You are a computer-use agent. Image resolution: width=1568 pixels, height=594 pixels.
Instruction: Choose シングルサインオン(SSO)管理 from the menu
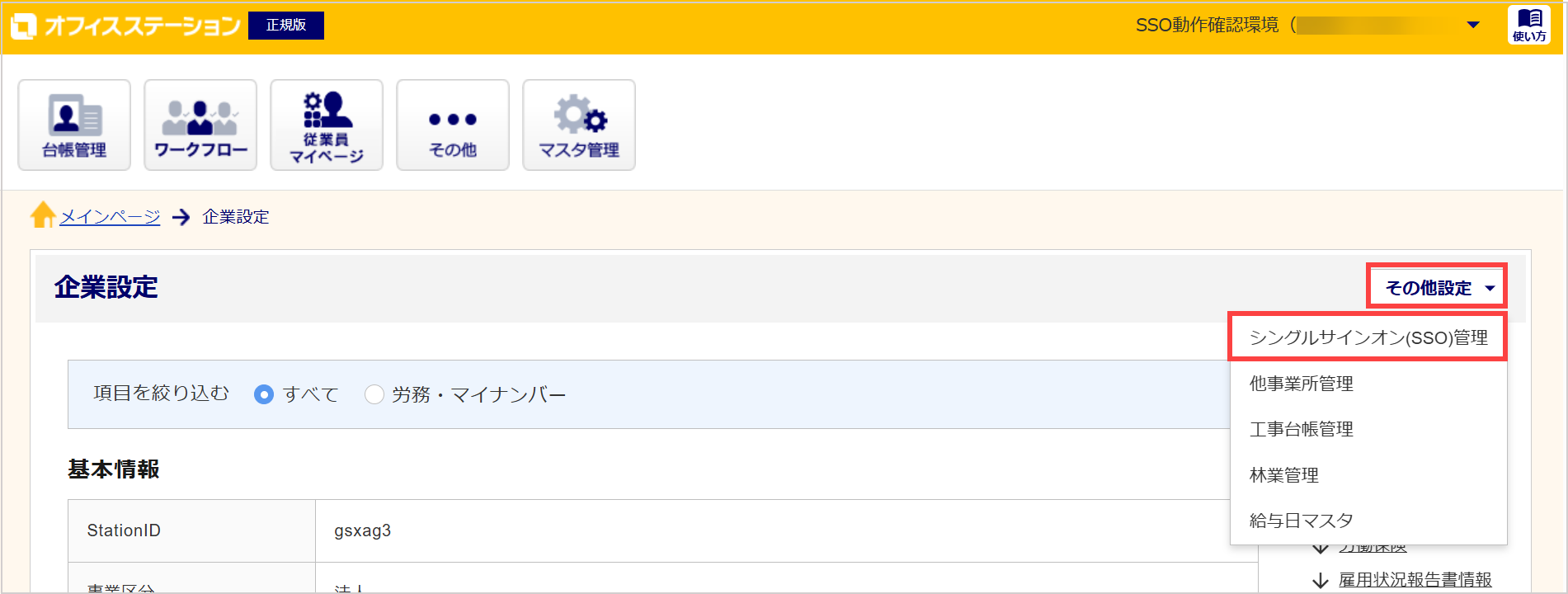tap(1368, 337)
